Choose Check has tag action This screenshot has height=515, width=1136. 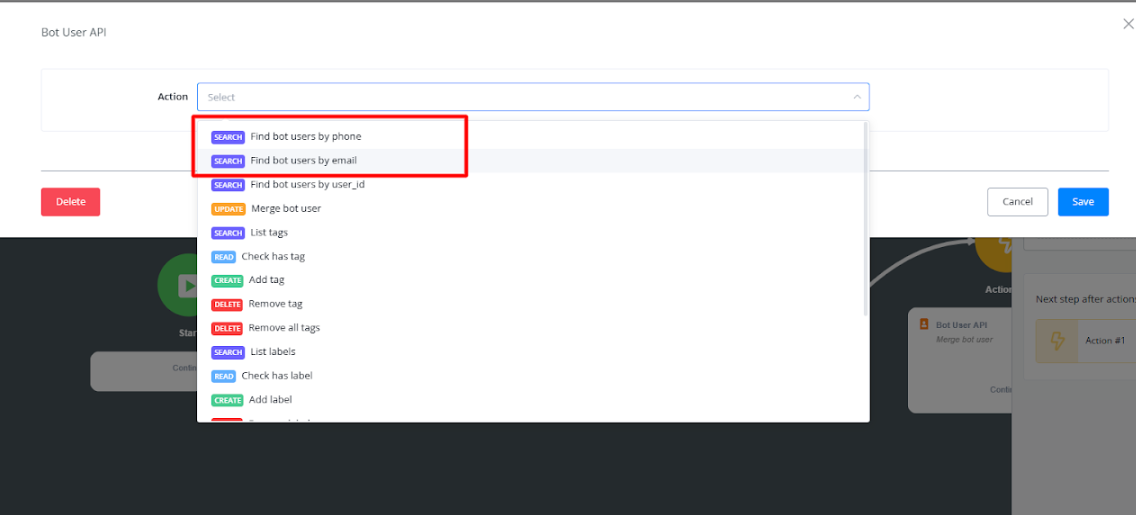(273, 257)
